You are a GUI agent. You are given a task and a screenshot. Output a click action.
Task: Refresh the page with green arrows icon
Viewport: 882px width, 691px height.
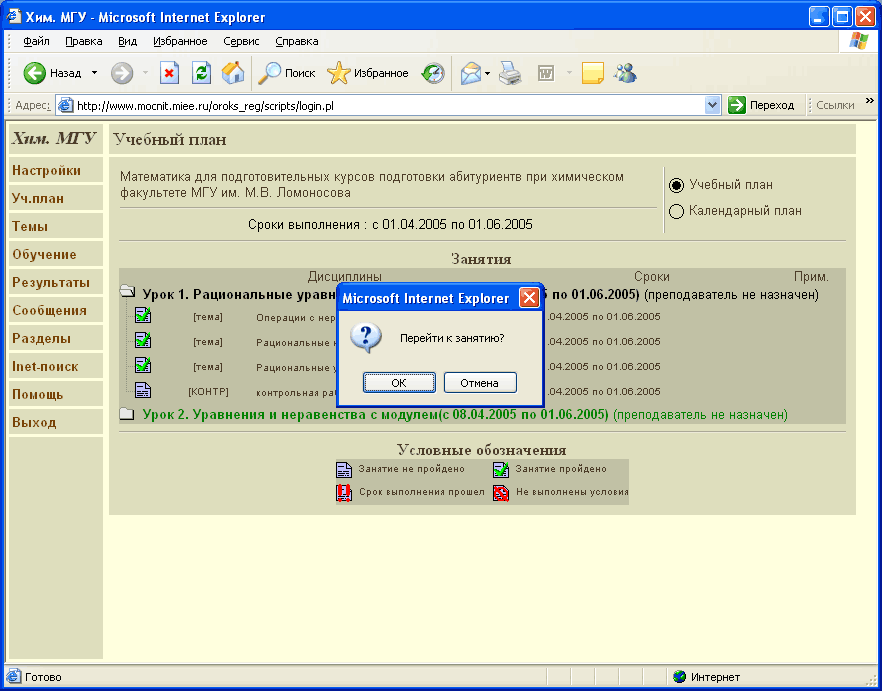point(201,73)
